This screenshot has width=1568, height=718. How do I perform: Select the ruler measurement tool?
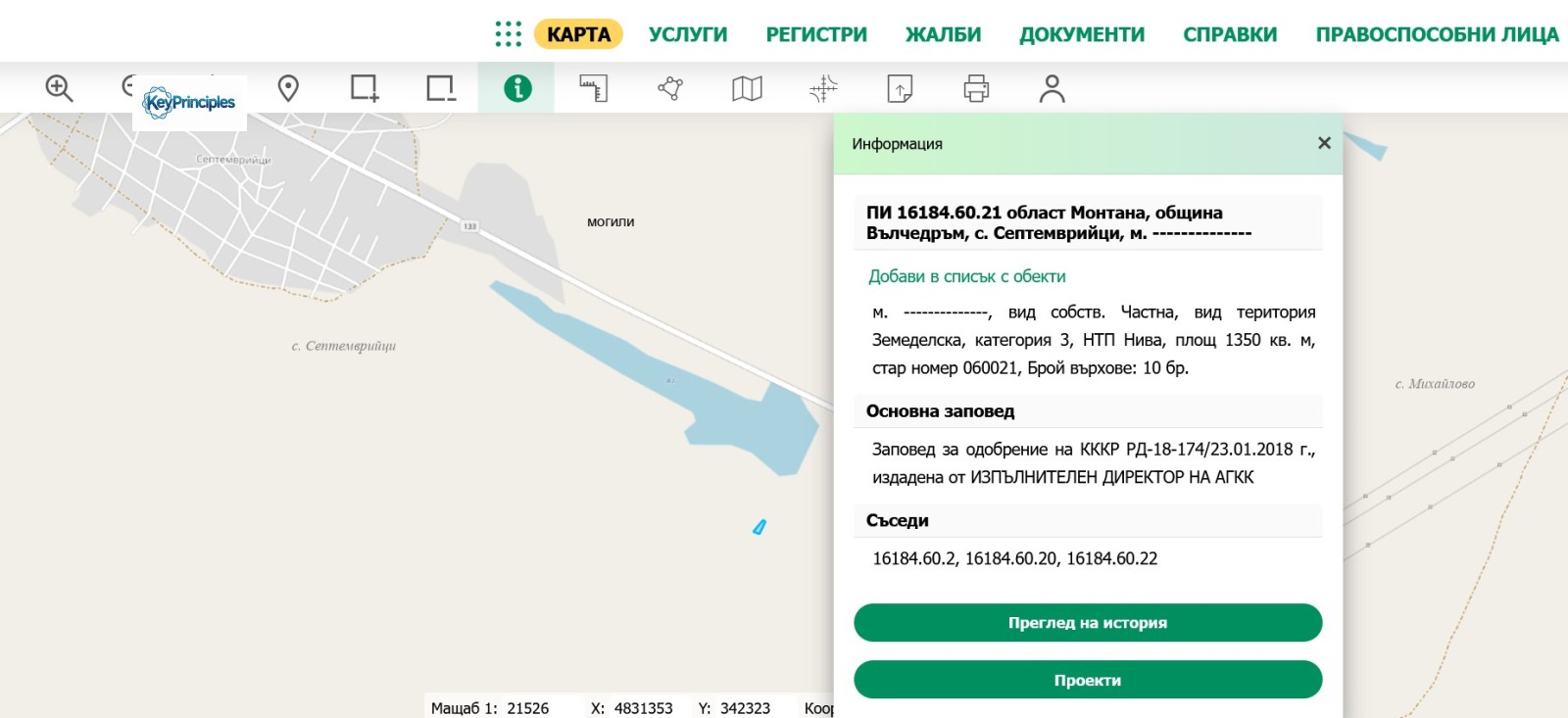click(594, 88)
